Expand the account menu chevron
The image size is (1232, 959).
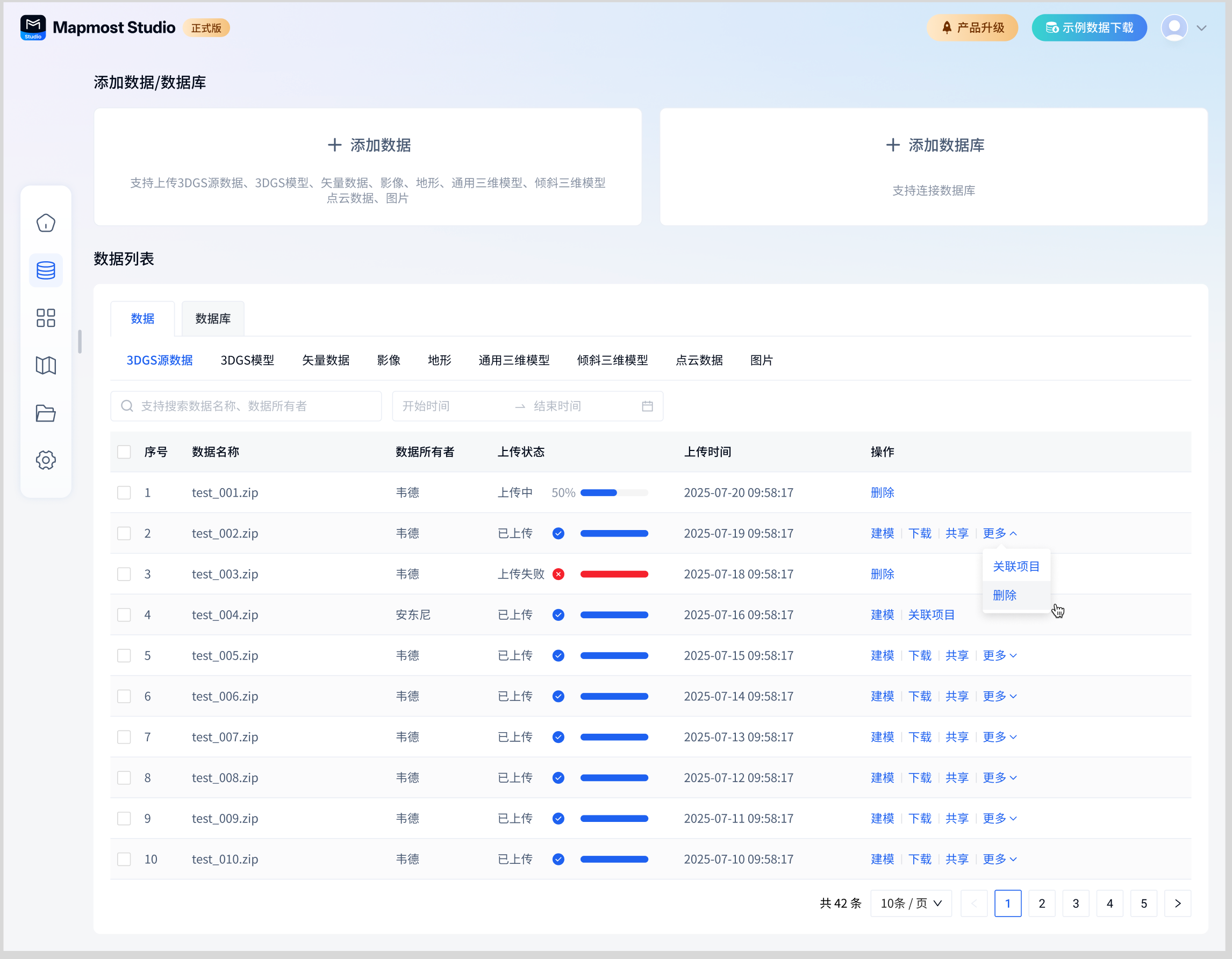(1201, 27)
